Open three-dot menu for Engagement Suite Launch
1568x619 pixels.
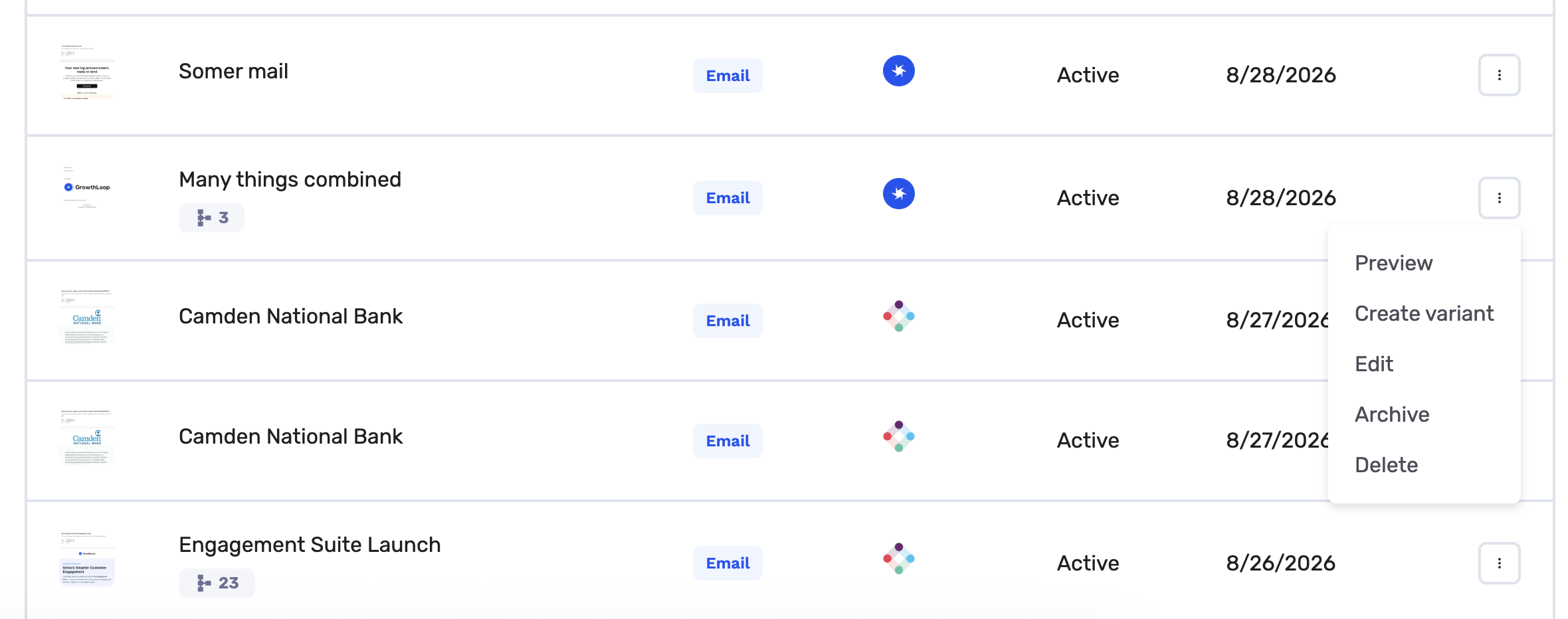point(1499,563)
